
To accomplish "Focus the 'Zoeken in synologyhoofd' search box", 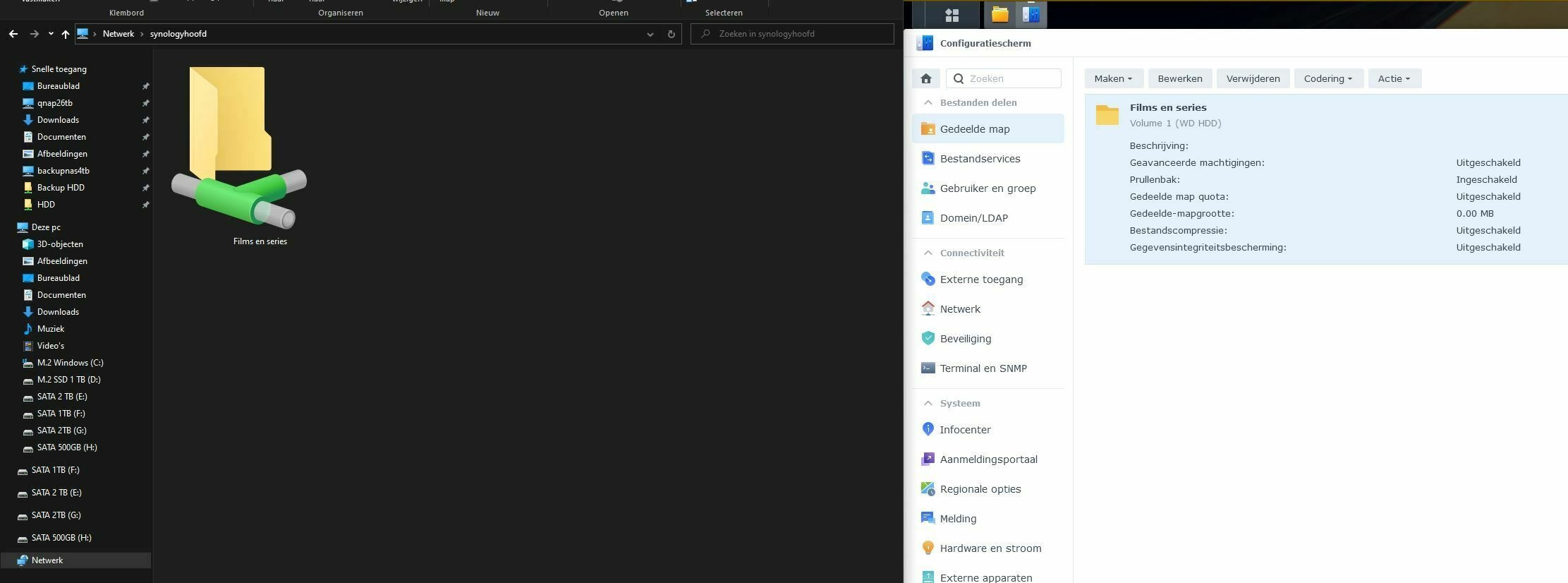I will click(792, 34).
